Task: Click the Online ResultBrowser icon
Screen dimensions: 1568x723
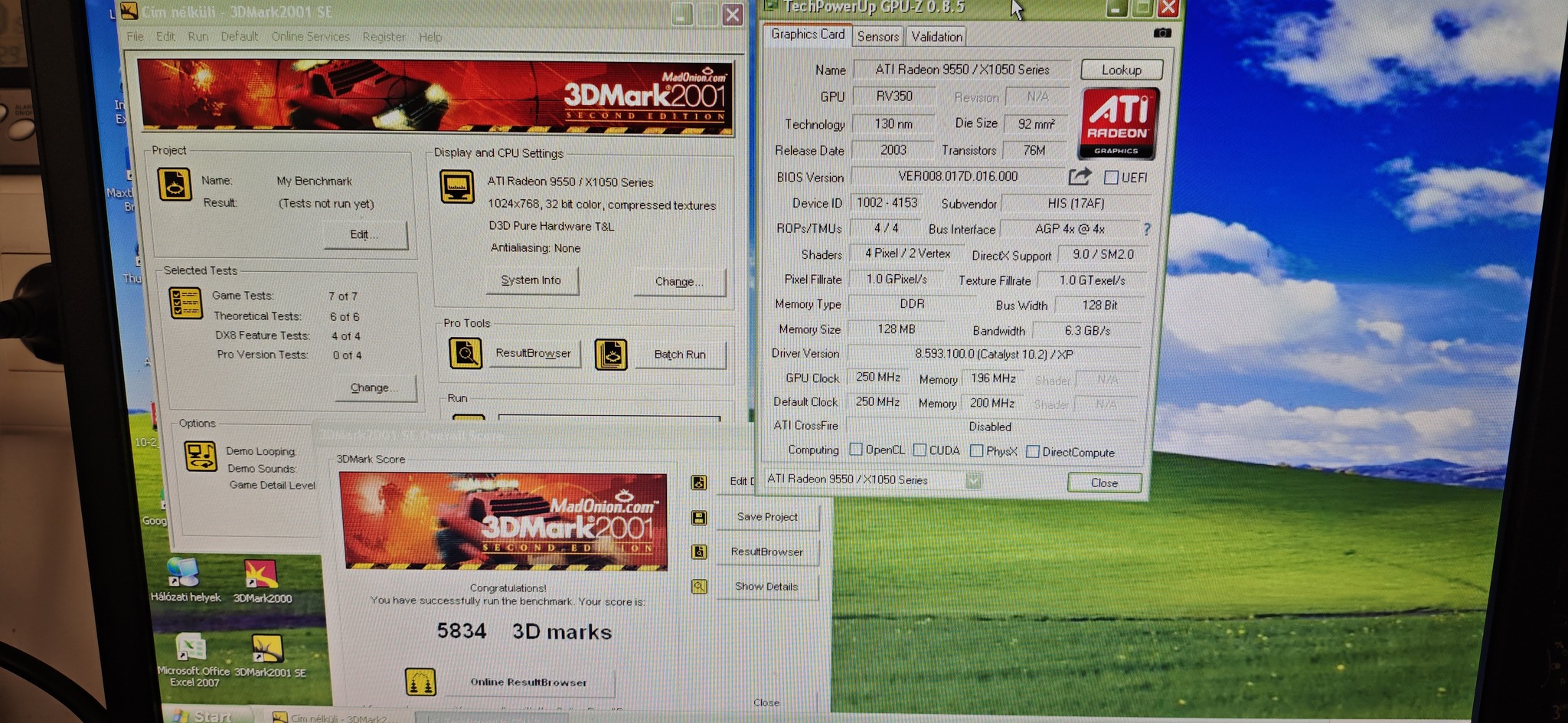Action: coord(420,682)
